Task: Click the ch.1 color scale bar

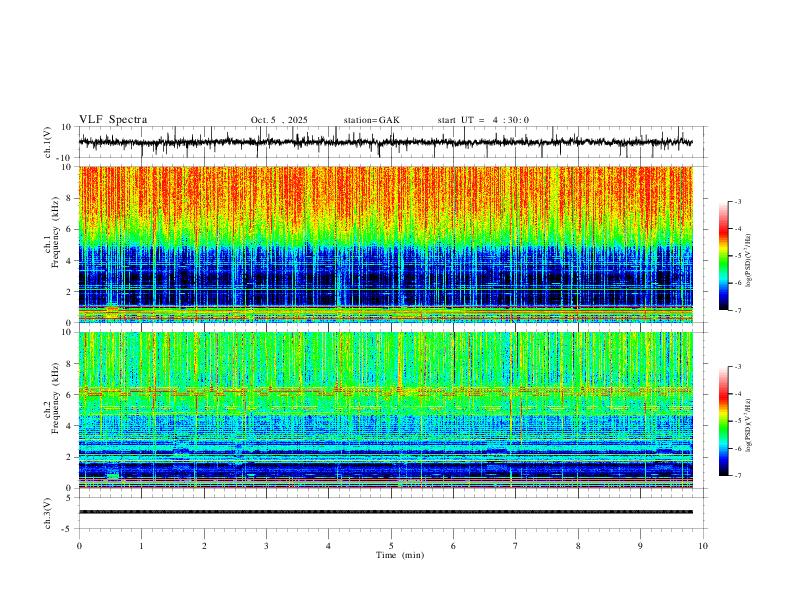Action: (724, 256)
